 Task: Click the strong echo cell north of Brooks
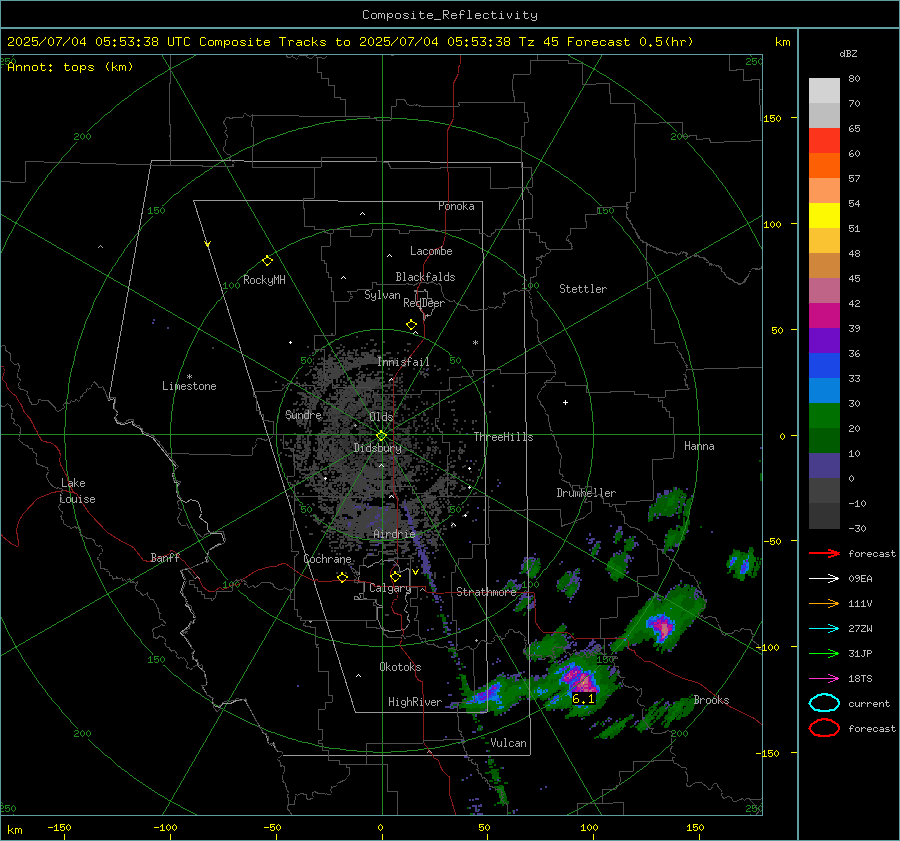[x=661, y=626]
